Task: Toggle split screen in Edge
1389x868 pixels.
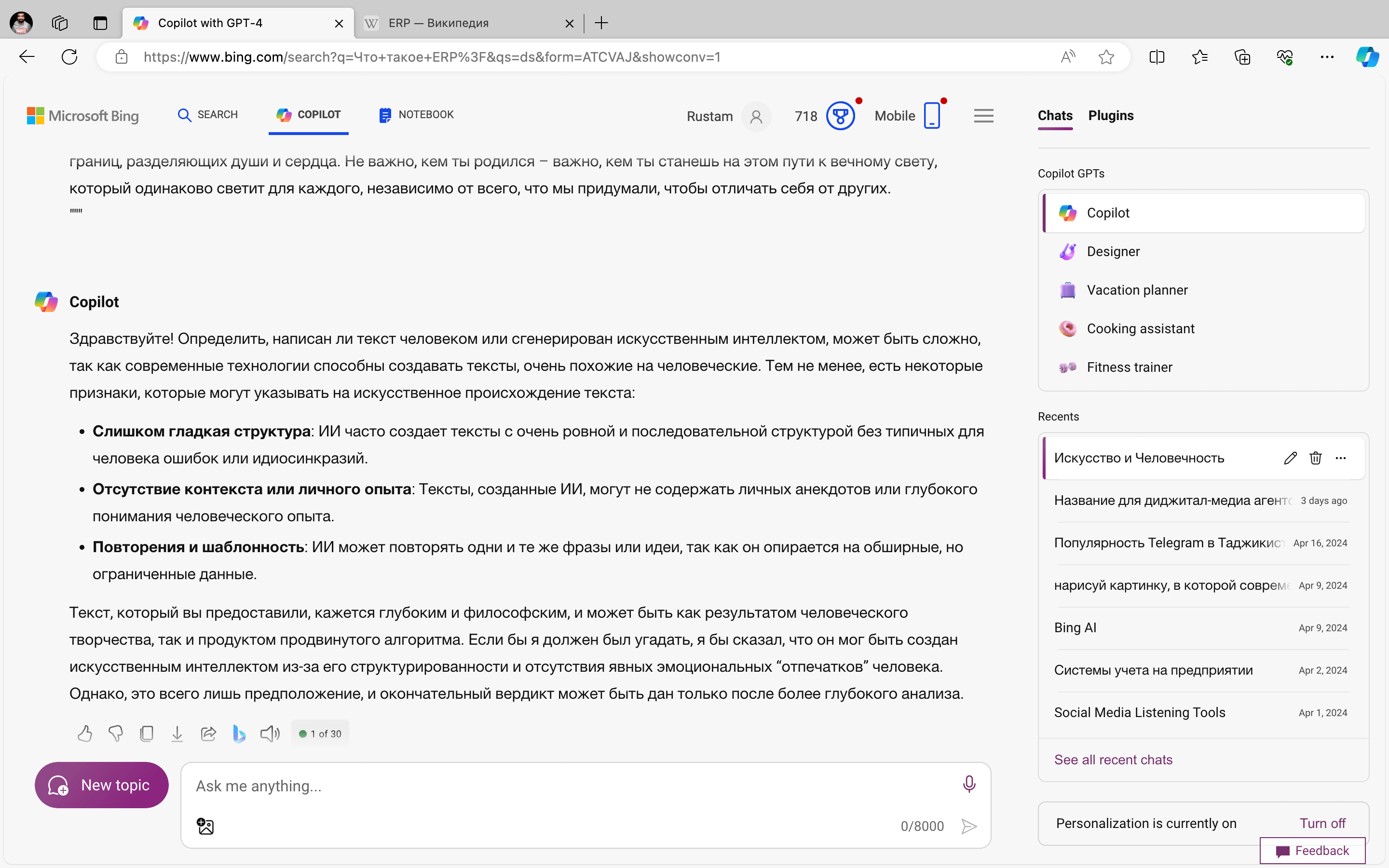Action: (1157, 57)
